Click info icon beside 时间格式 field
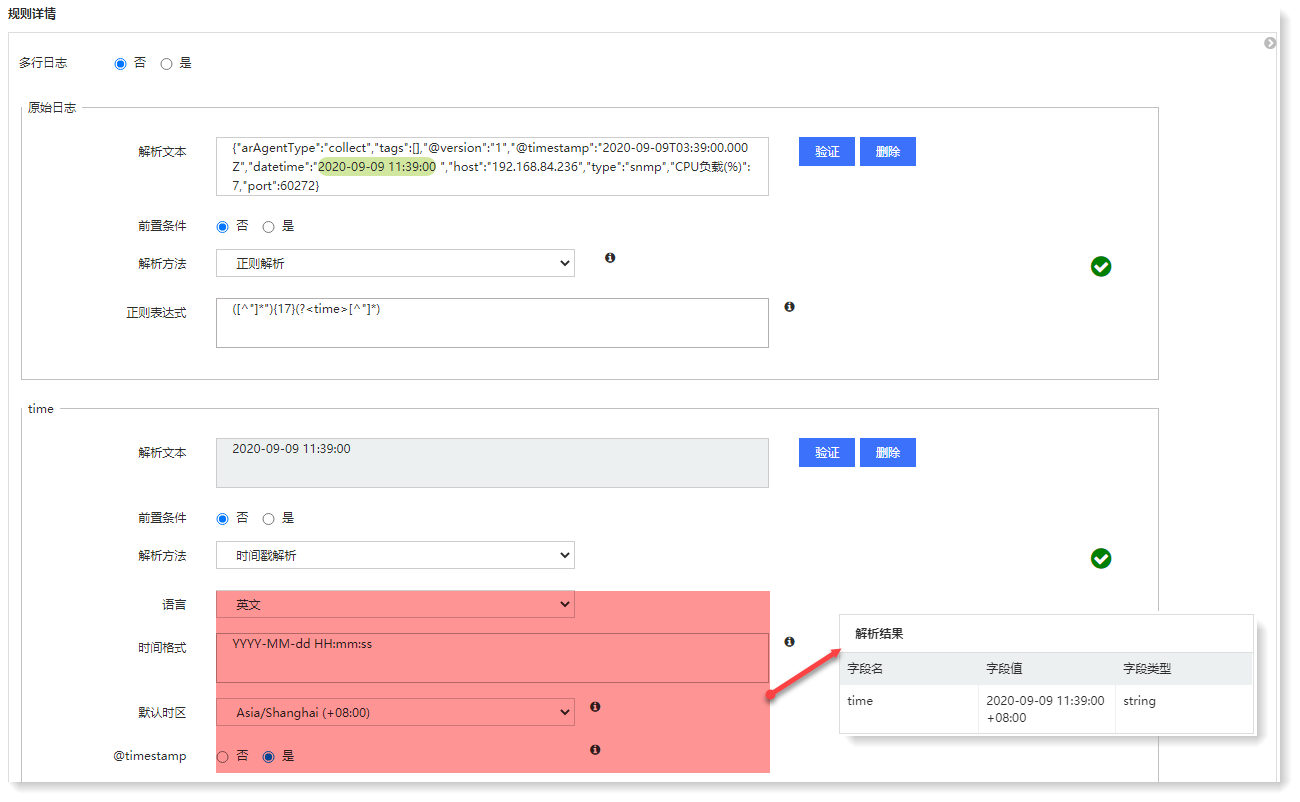The height and width of the screenshot is (802, 1300). tap(789, 641)
